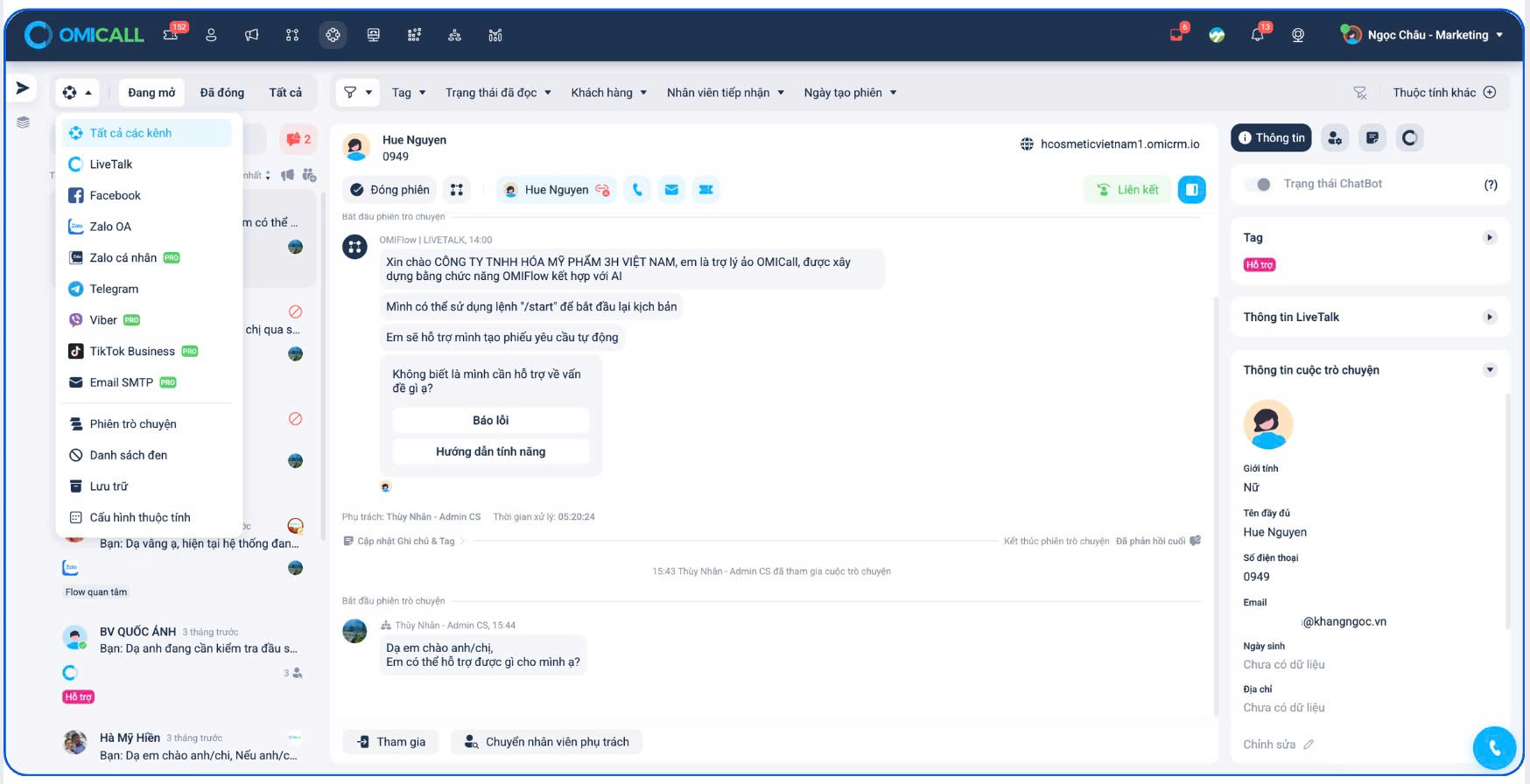This screenshot has height=784, width=1530.
Task: Click the four-dot grid icon beside Đóng phiên
Action: (457, 190)
